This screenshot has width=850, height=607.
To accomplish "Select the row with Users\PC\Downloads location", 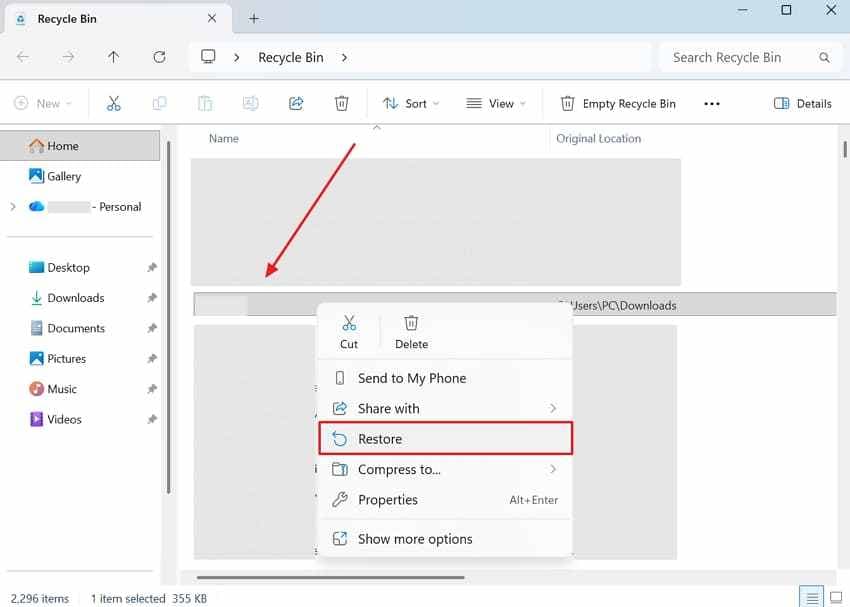I will (x=515, y=305).
